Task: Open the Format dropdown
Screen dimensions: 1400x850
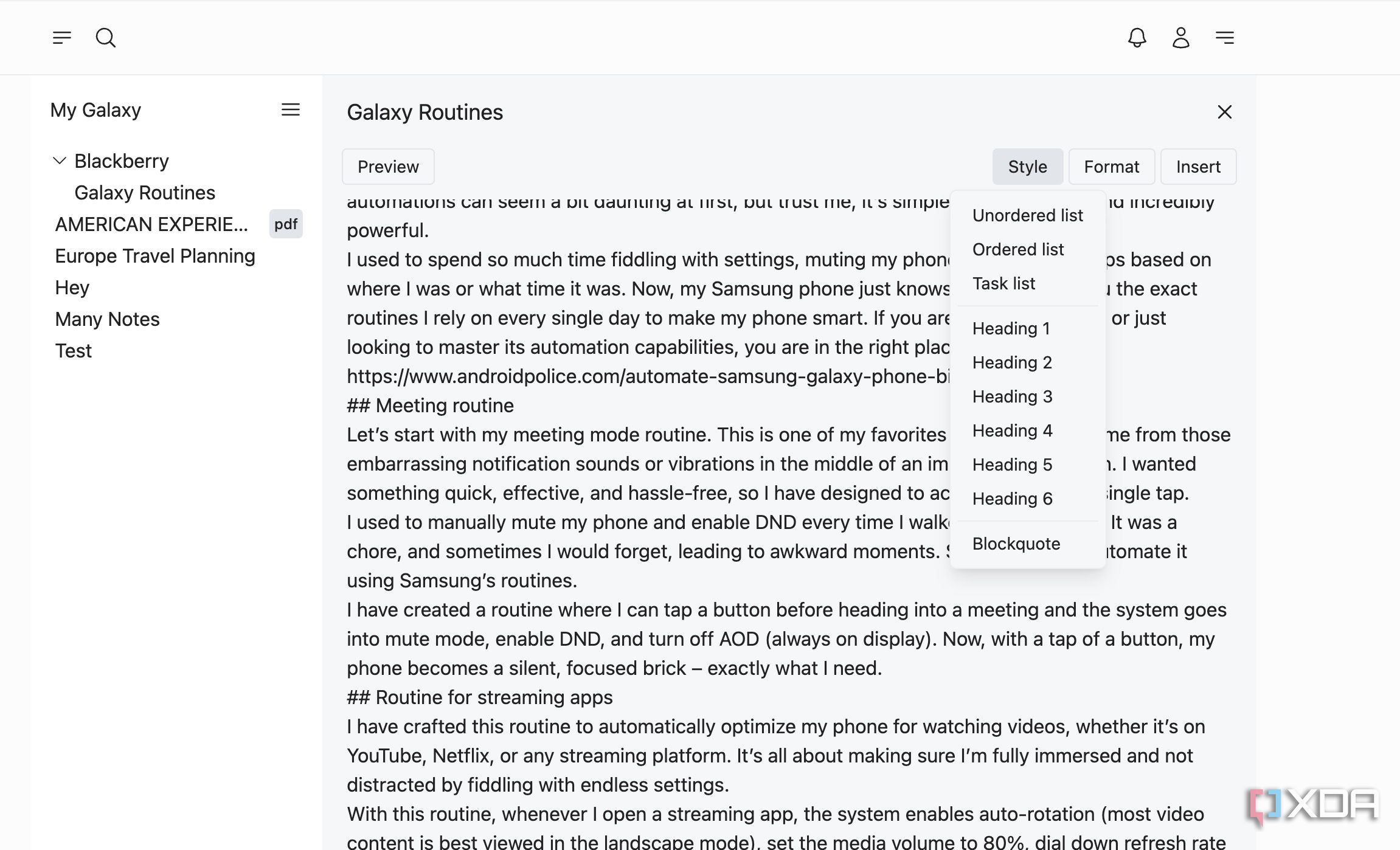Action: 1112,167
